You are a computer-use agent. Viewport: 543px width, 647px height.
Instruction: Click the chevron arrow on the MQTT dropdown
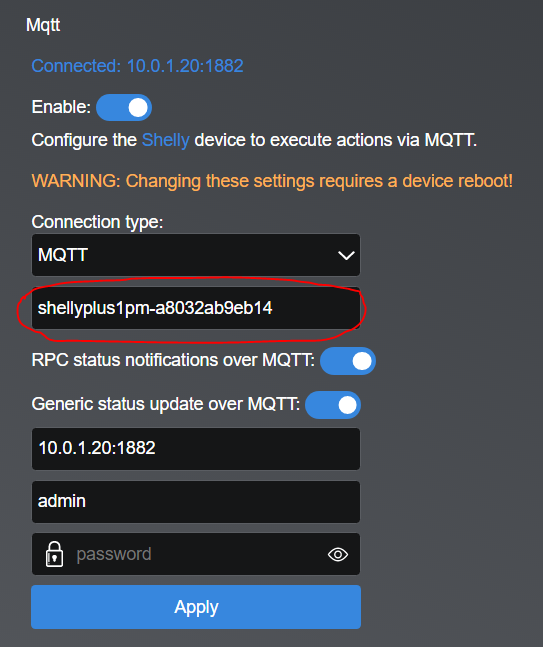[x=346, y=255]
